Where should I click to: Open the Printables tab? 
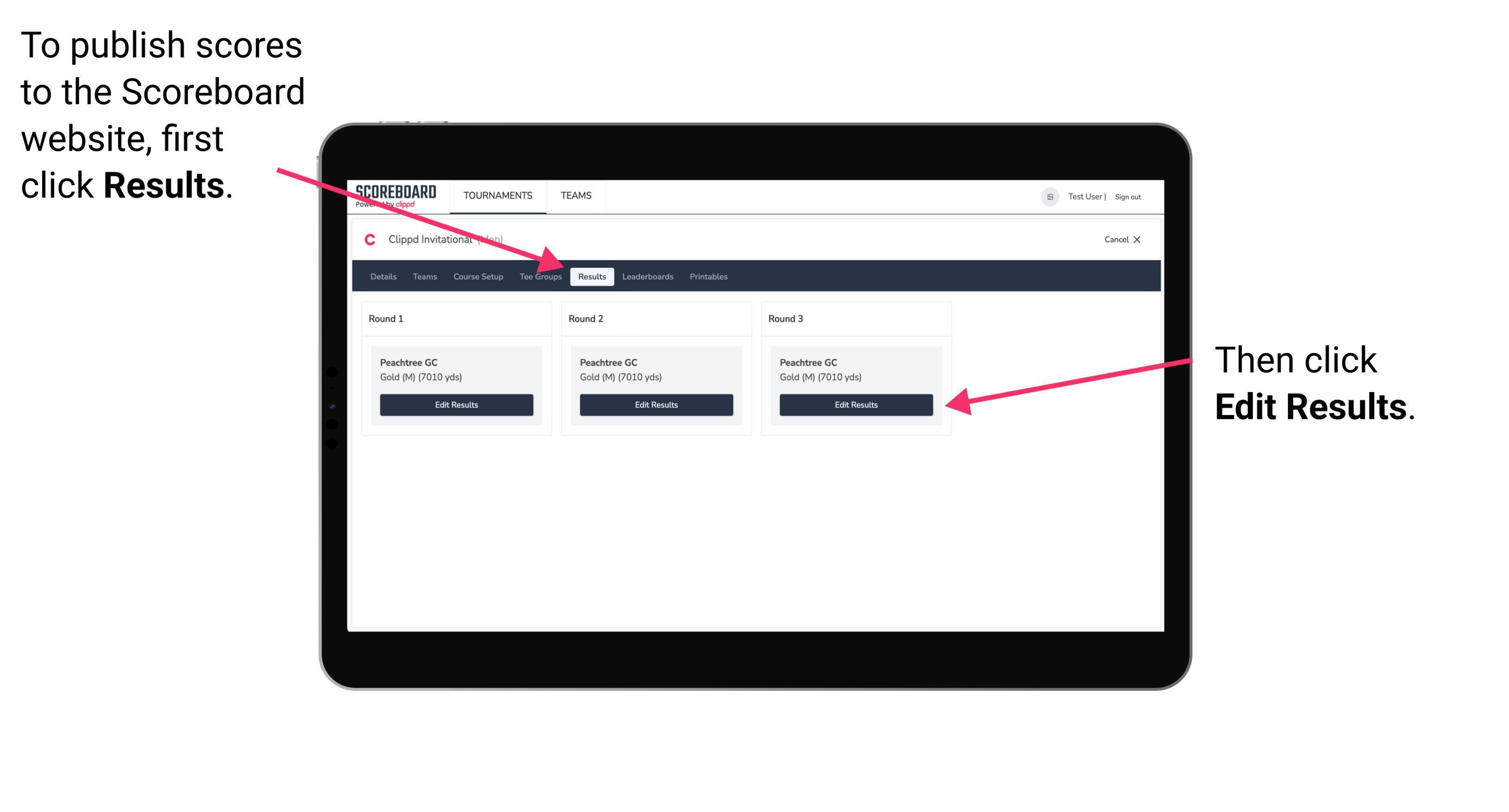coord(707,277)
